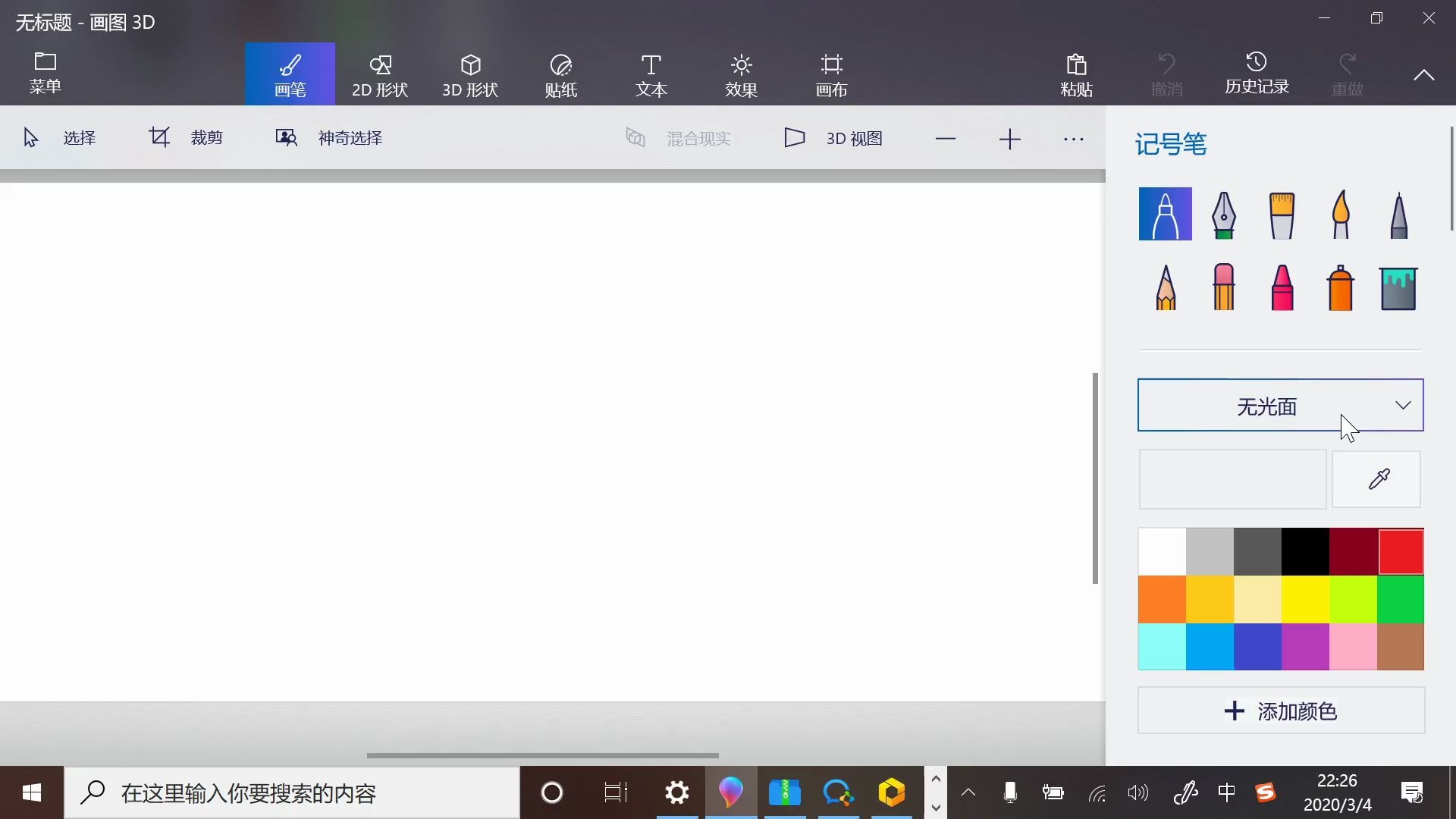
Task: Open the 无光面 material dropdown
Action: pos(1280,406)
